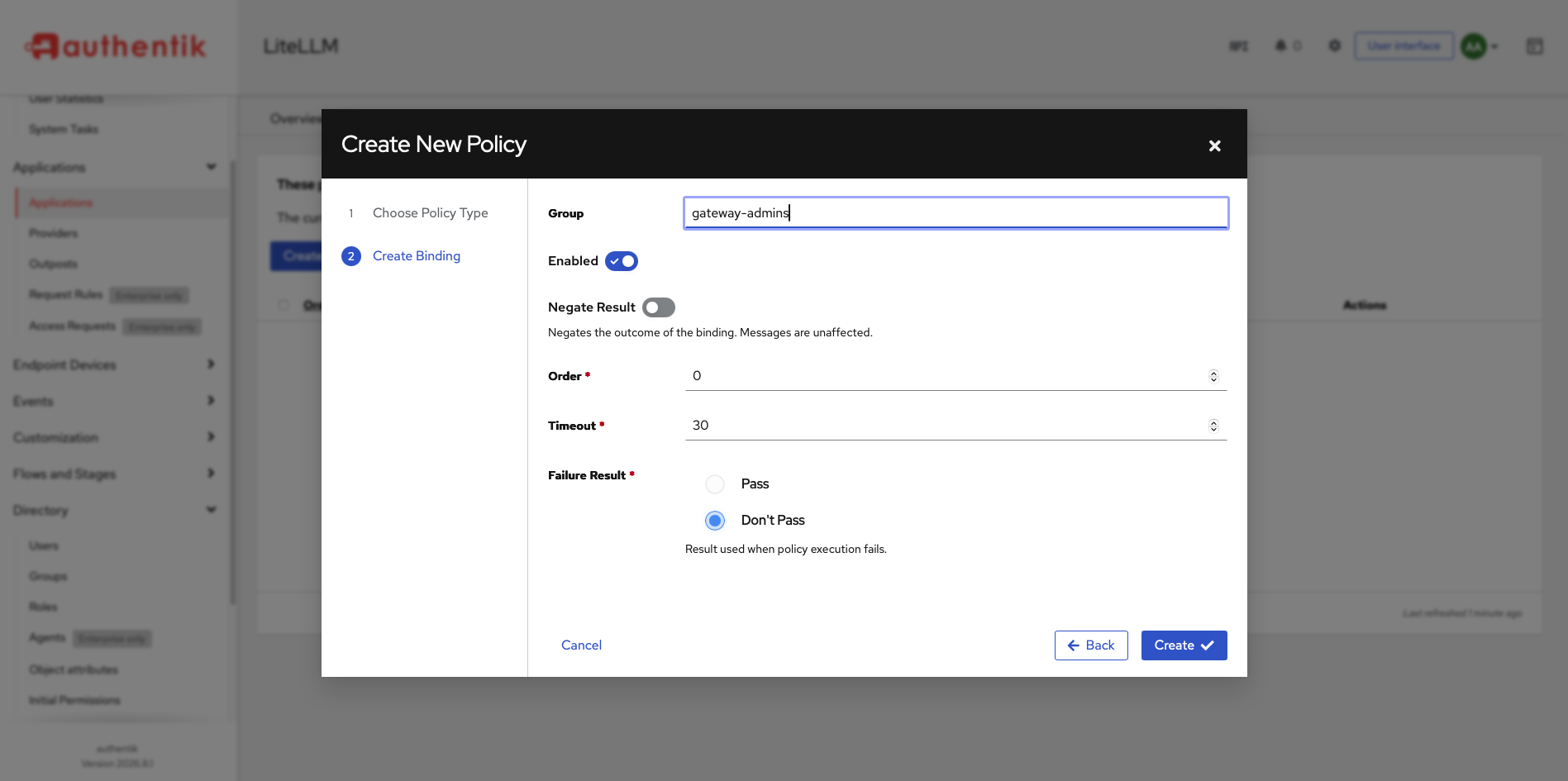The height and width of the screenshot is (781, 1568).
Task: Open the notifications bell
Action: [x=1280, y=45]
